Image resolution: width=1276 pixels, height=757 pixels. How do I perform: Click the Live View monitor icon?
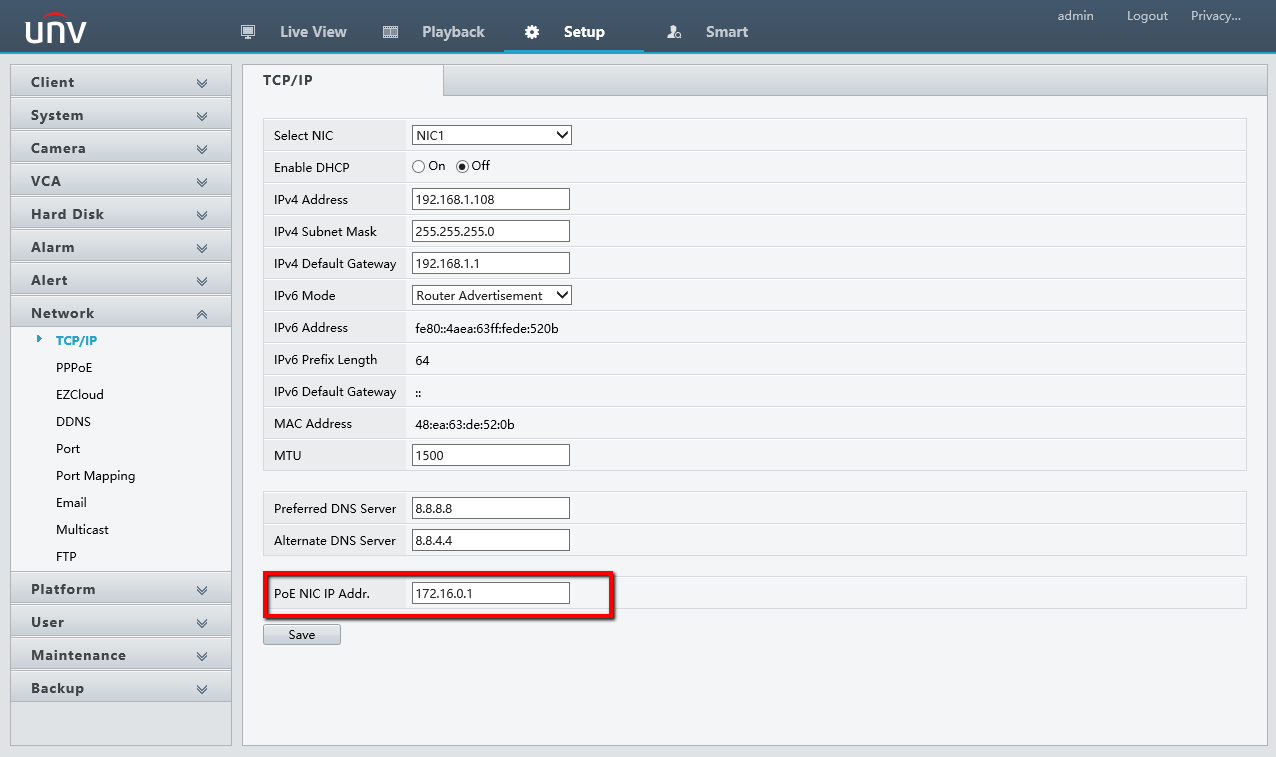pyautogui.click(x=248, y=32)
